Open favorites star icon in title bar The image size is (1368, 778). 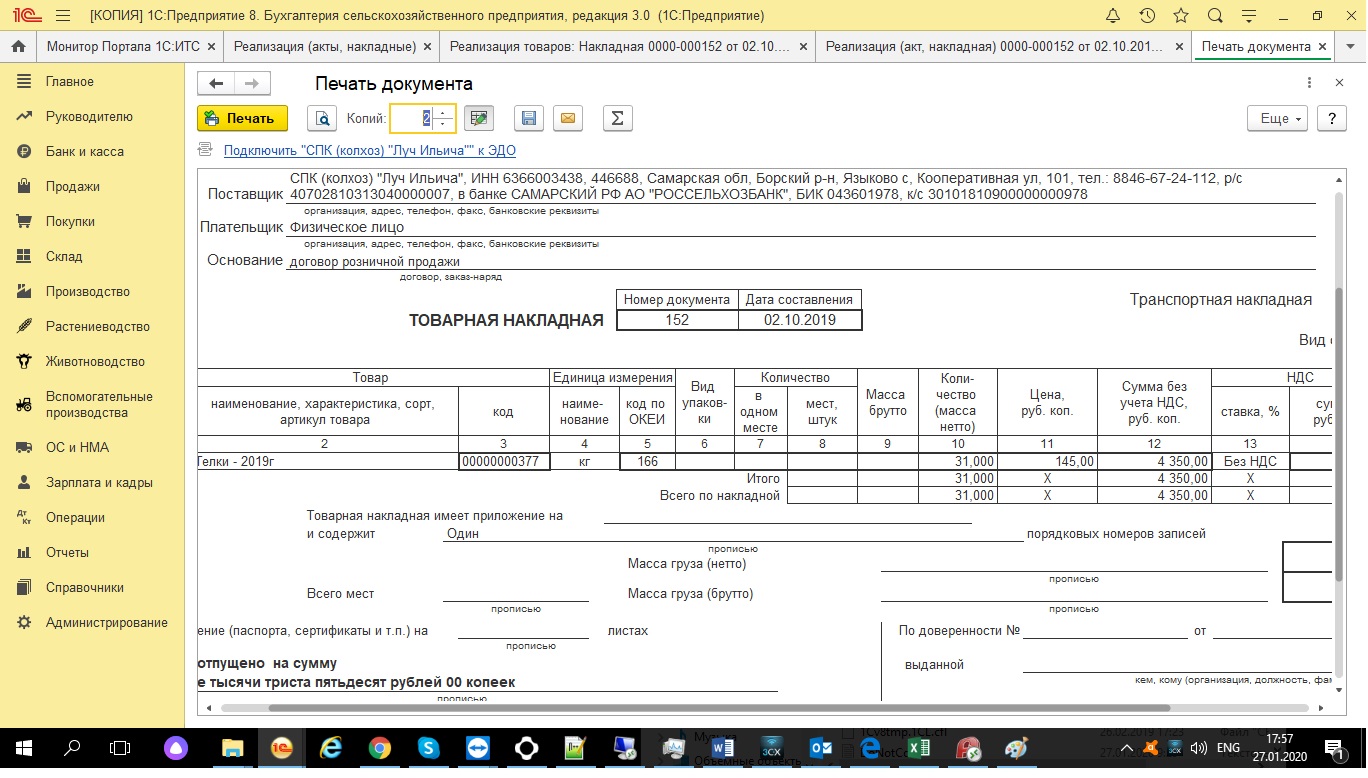(1181, 16)
